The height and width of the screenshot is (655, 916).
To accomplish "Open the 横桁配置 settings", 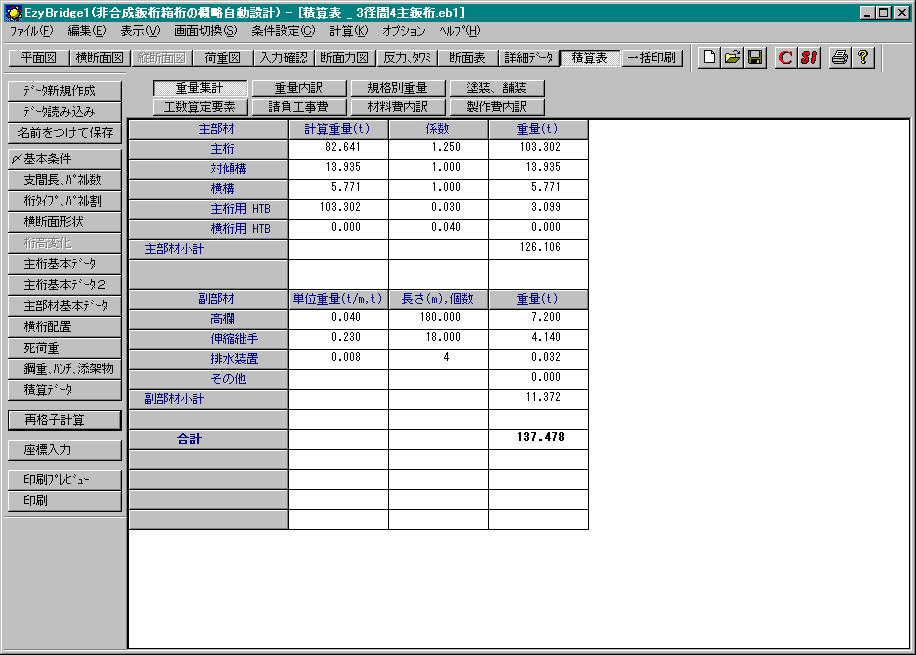I will click(65, 327).
